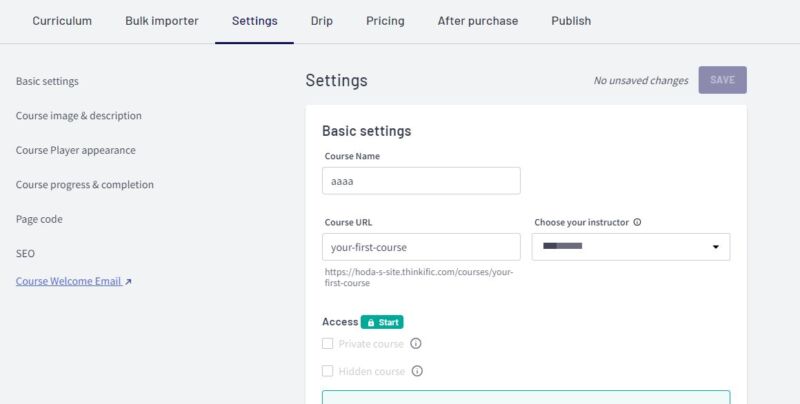Click the info icon beside Choose your instructor

[637, 222]
